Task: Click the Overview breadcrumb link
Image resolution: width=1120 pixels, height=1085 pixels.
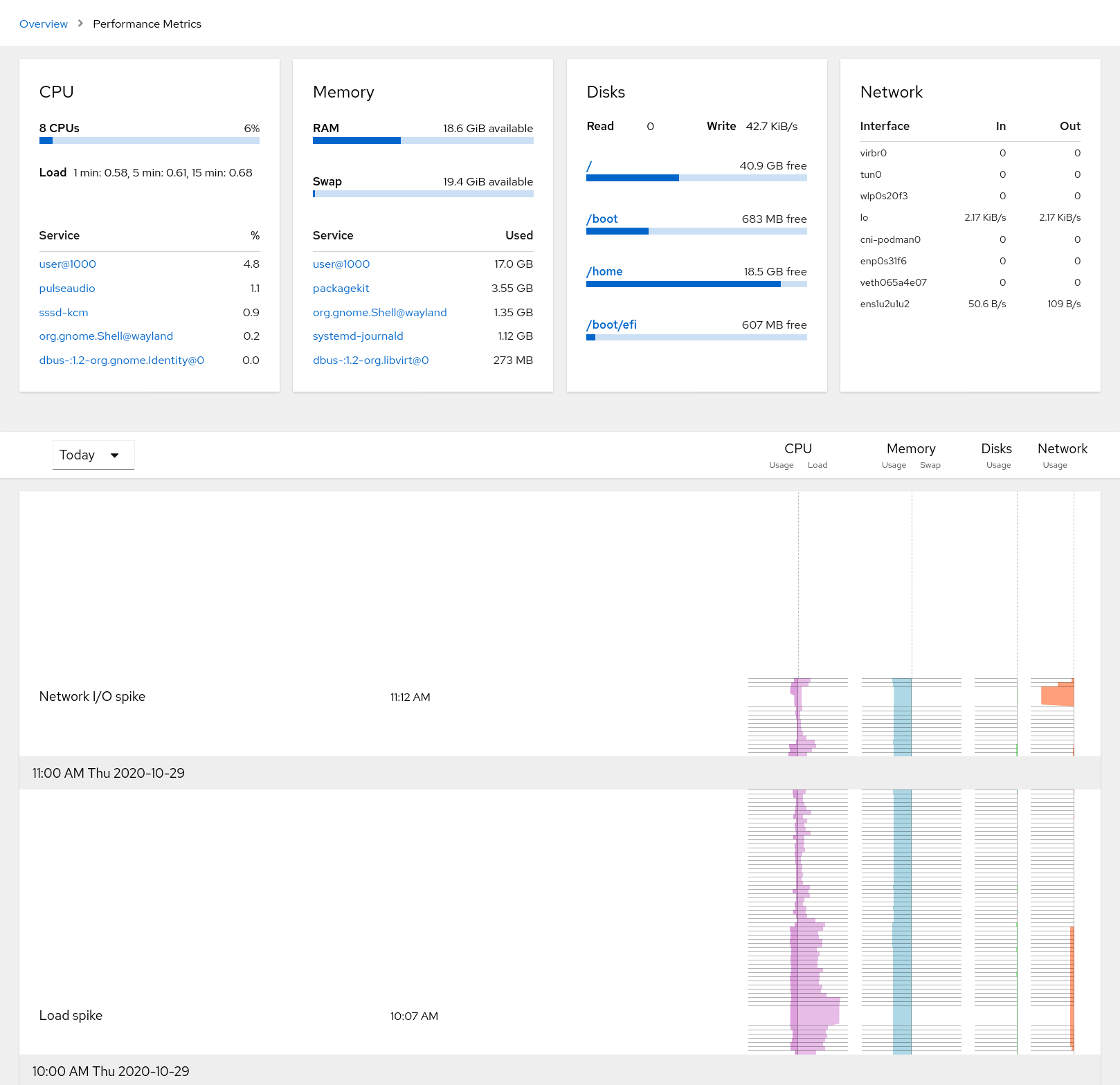Action: tap(44, 24)
